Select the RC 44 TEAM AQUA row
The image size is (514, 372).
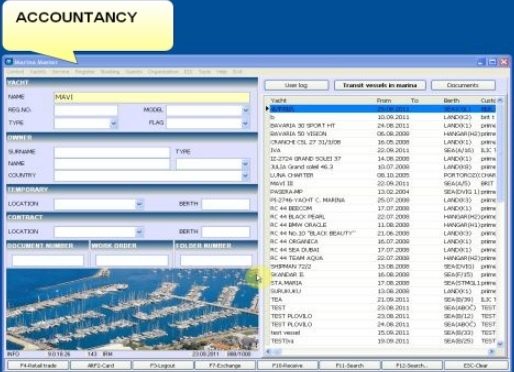382,258
